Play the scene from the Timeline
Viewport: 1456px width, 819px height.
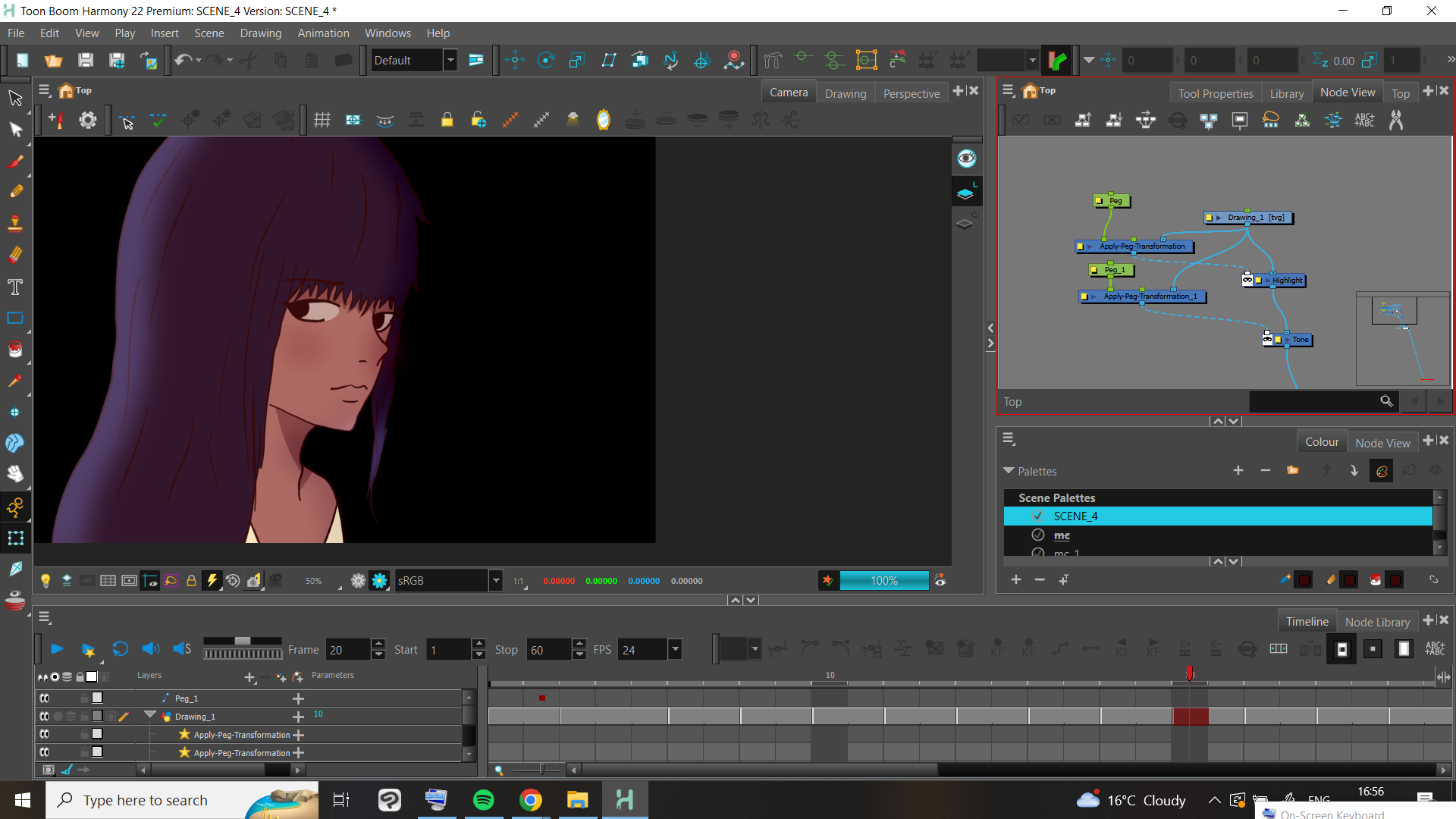(x=57, y=649)
